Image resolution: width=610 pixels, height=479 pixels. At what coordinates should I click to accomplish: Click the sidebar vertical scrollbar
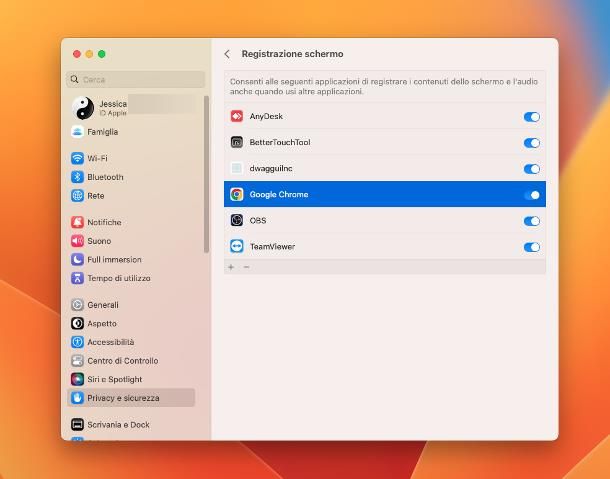pyautogui.click(x=206, y=174)
